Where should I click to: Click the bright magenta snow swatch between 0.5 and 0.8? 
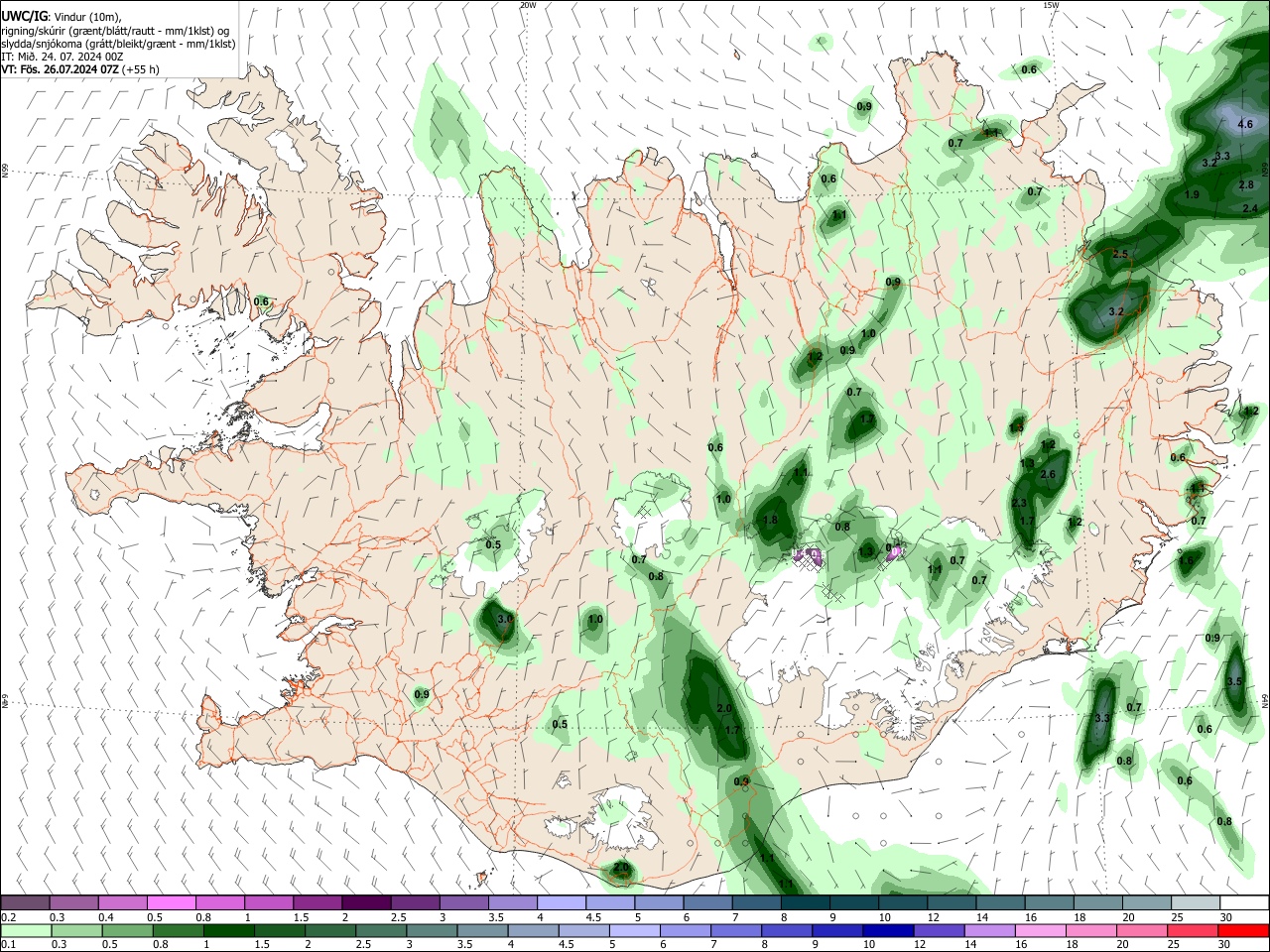[x=171, y=903]
